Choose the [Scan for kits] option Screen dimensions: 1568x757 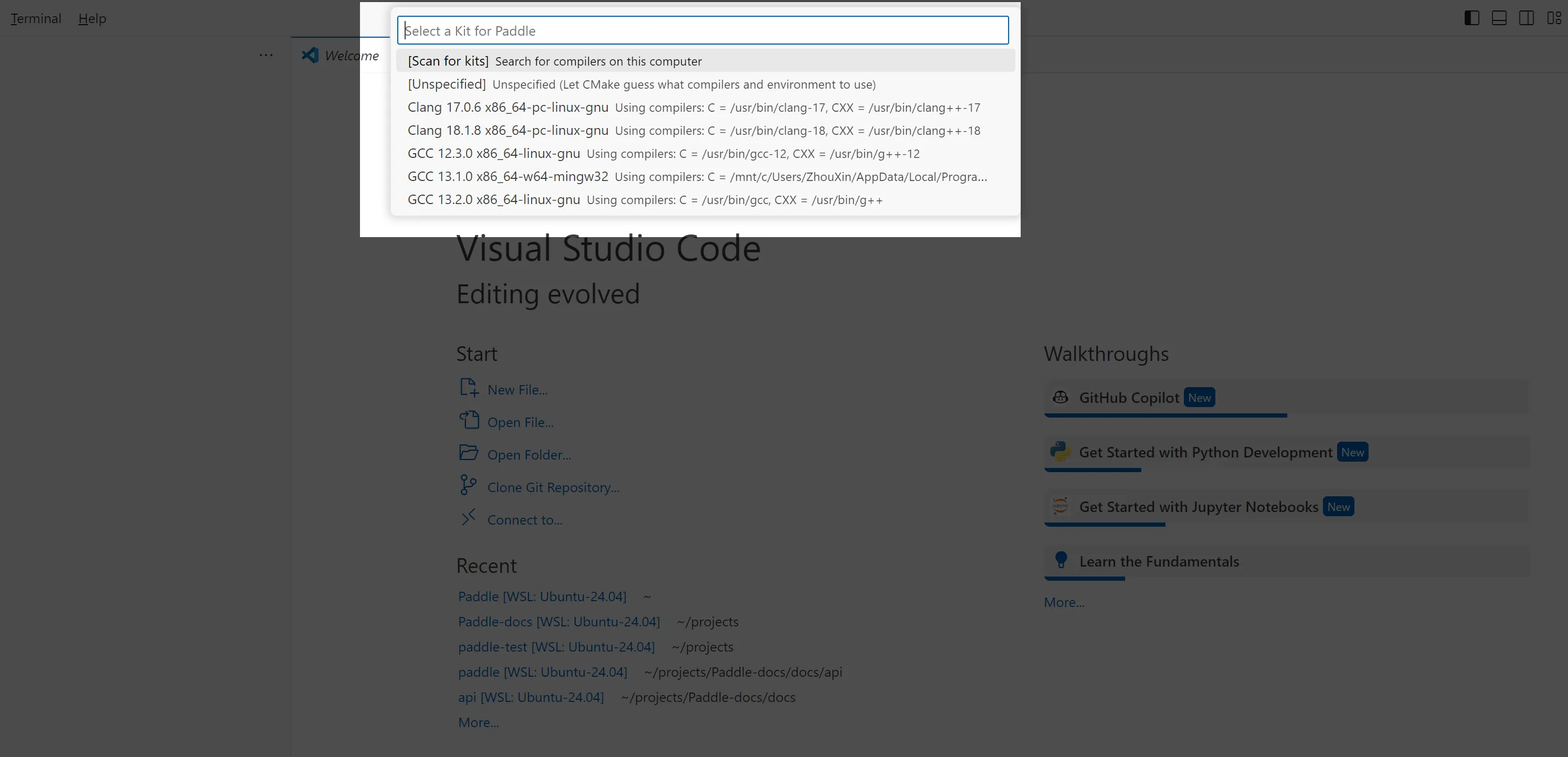click(705, 61)
